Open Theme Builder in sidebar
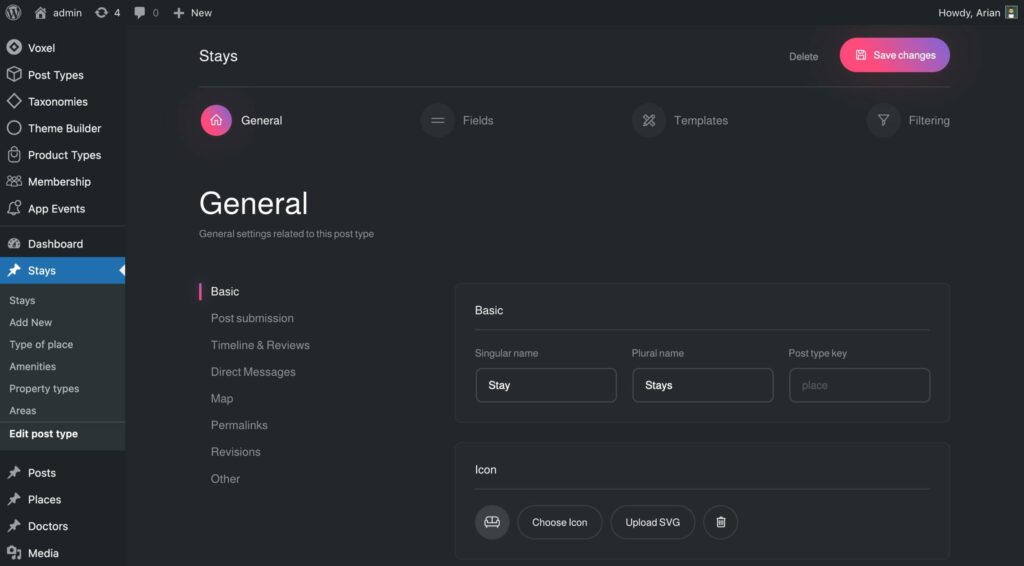 click(64, 128)
